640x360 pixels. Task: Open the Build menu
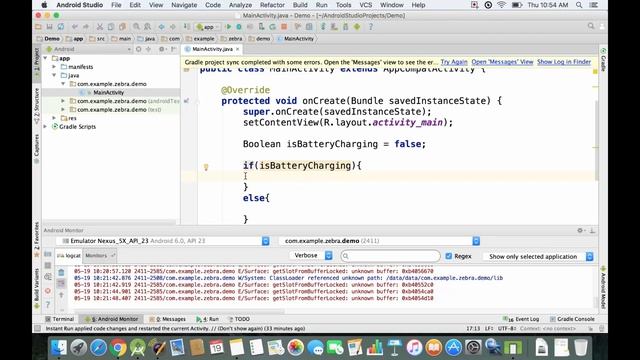coord(300,5)
